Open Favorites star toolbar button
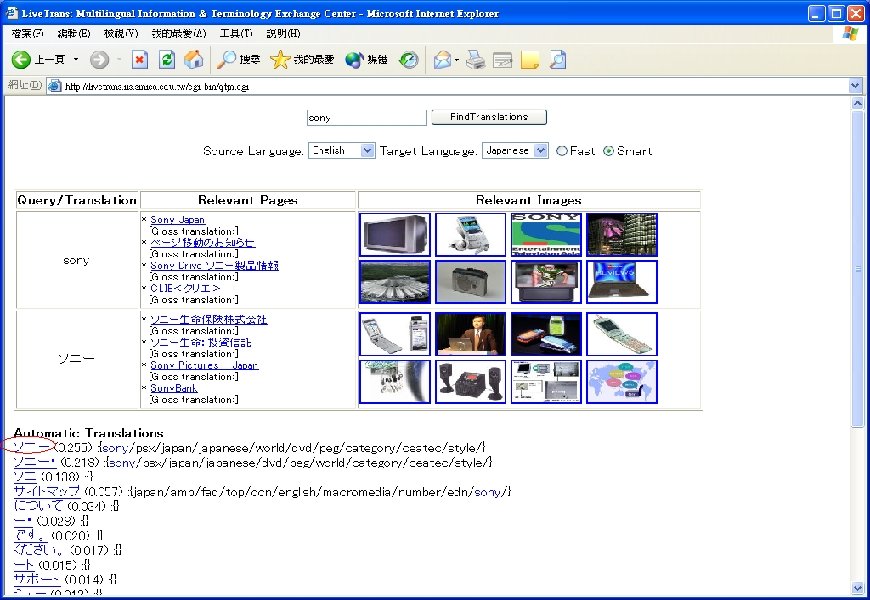Image resolution: width=870 pixels, height=600 pixels. pyautogui.click(x=302, y=59)
